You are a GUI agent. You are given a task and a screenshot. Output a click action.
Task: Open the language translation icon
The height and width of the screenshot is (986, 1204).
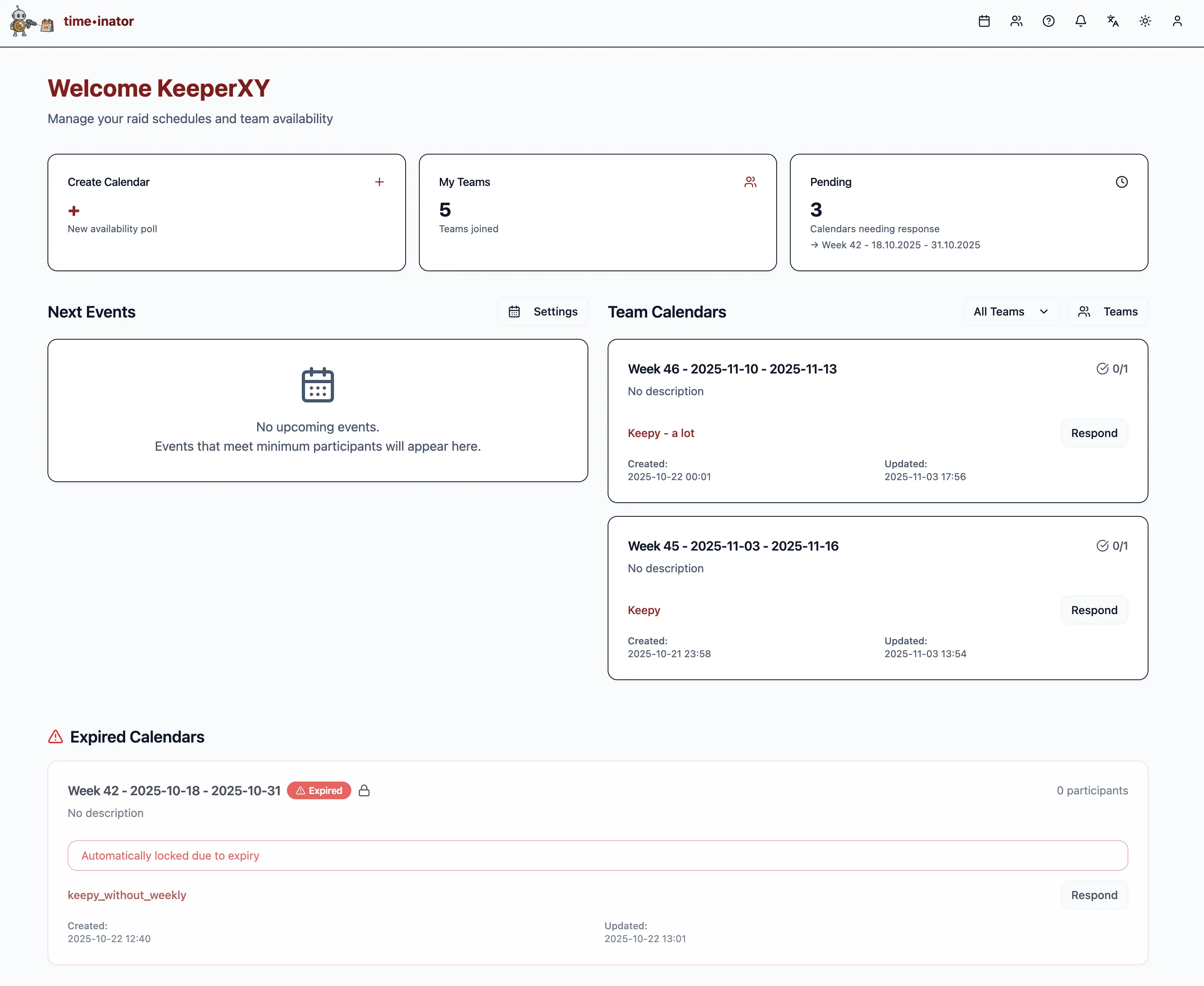[x=1113, y=21]
